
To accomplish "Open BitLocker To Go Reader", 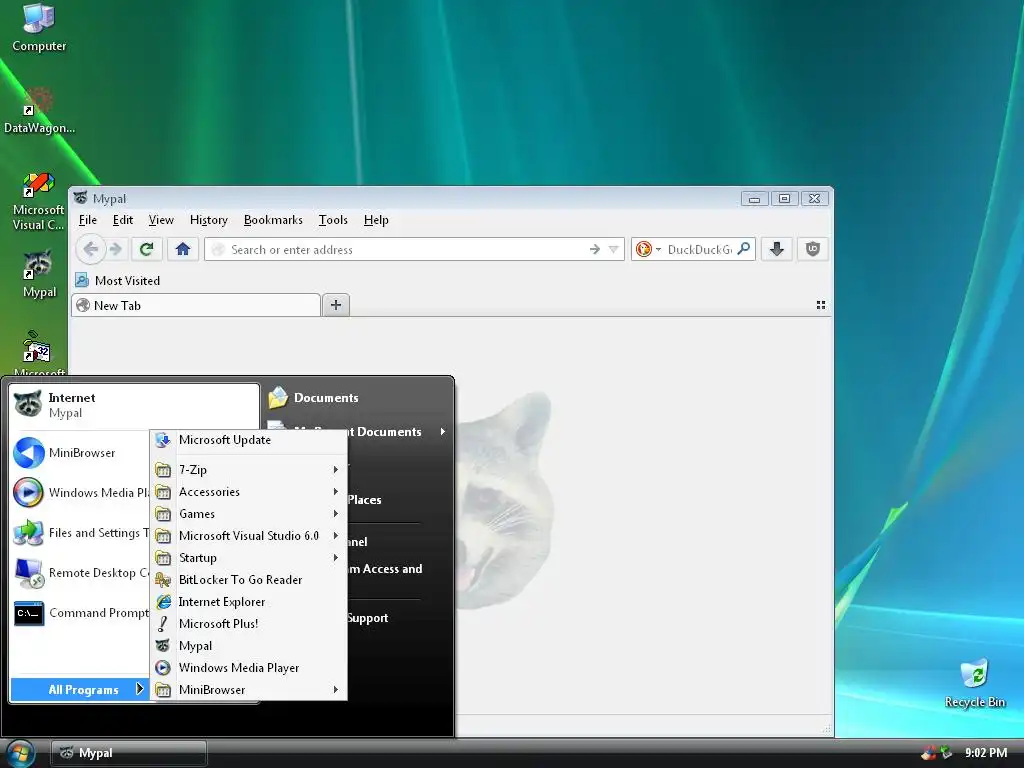I will tap(249, 580).
